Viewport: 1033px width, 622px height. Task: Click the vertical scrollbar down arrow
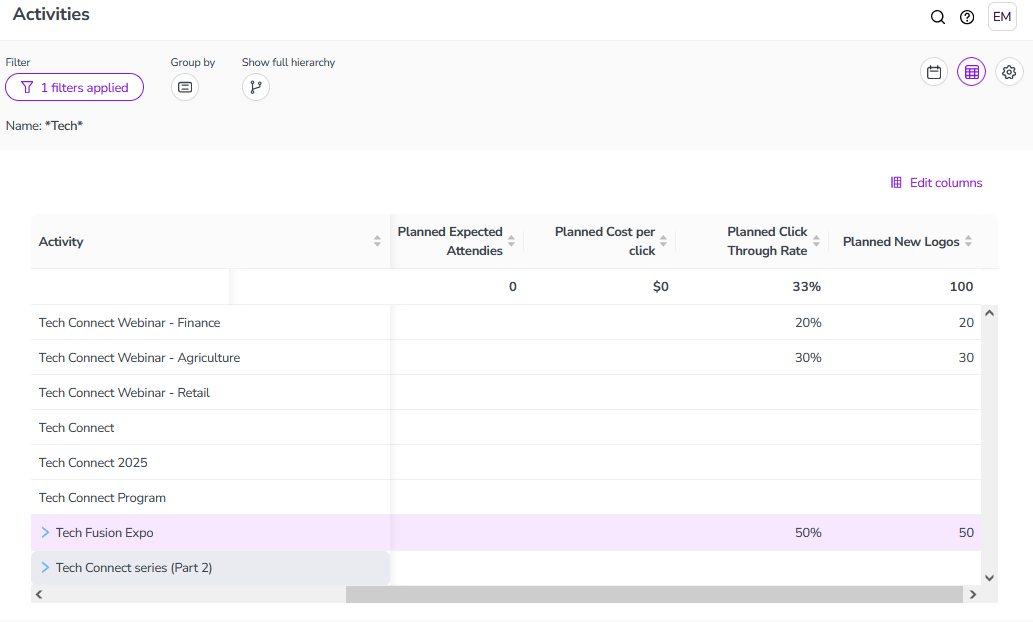pyautogui.click(x=990, y=577)
